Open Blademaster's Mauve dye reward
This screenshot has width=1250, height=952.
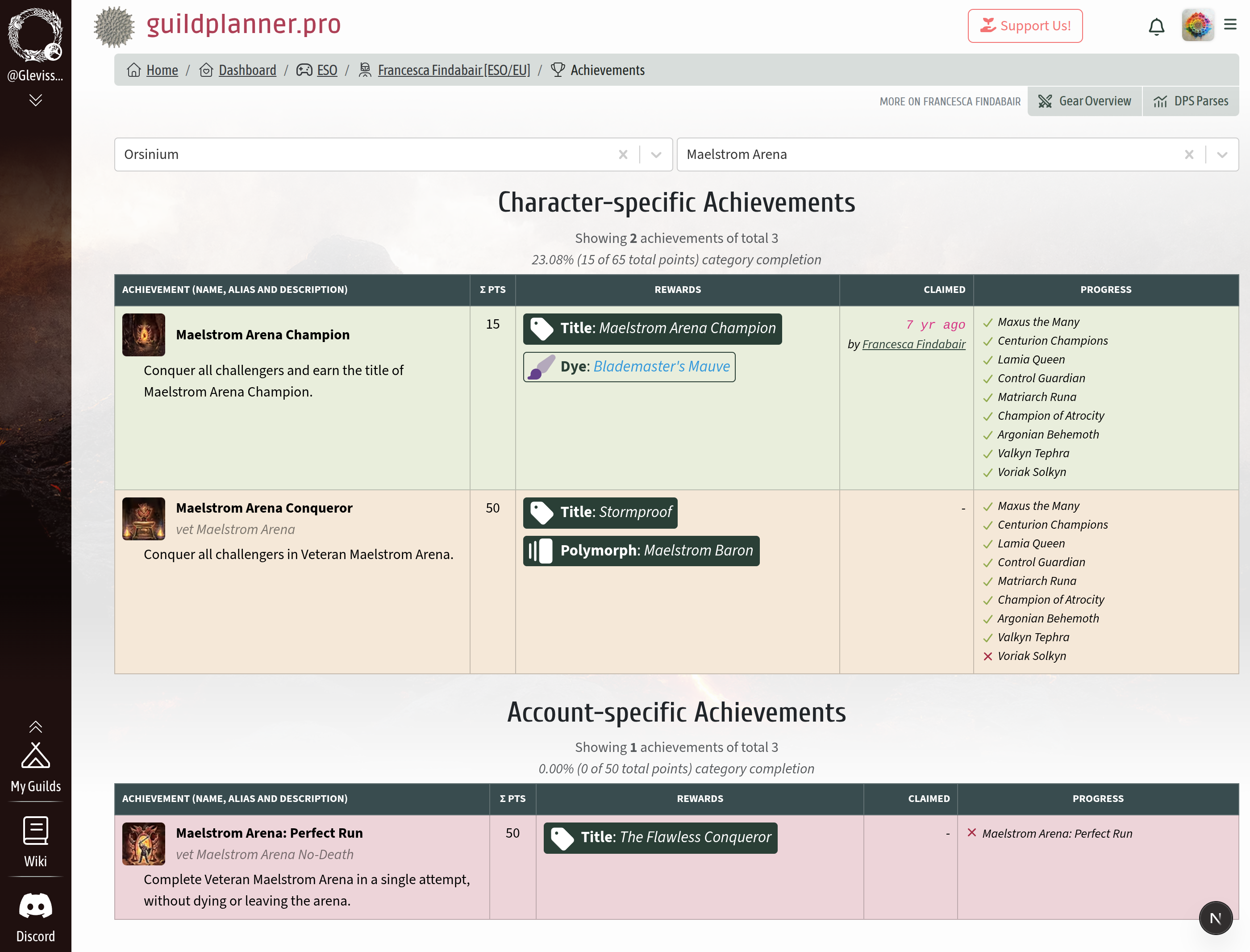(661, 367)
